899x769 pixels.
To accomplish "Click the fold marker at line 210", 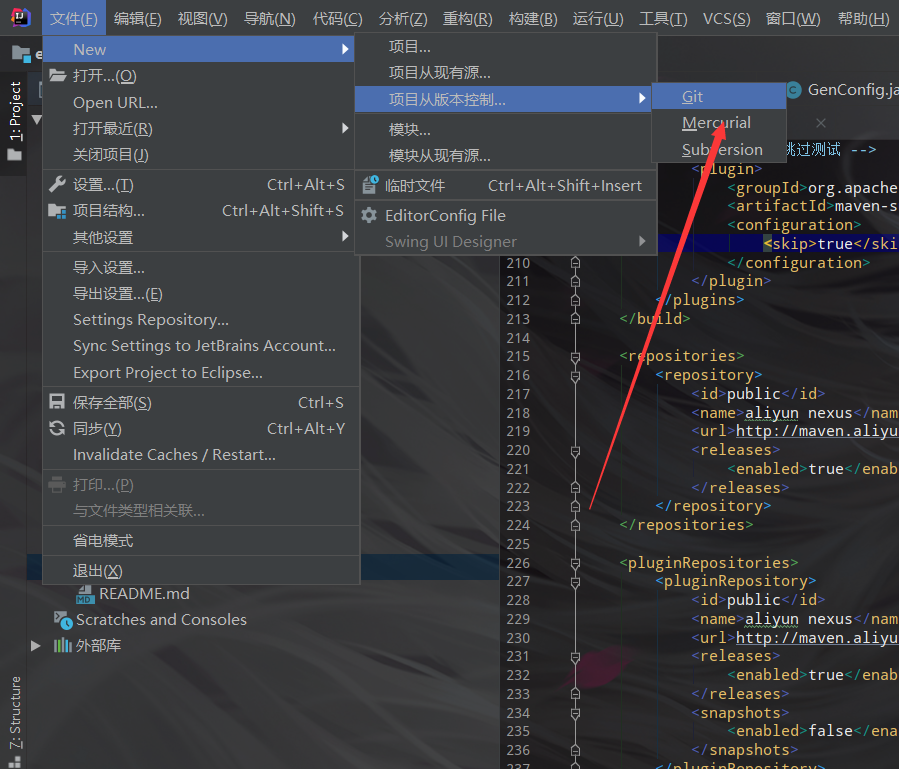I will [x=575, y=263].
